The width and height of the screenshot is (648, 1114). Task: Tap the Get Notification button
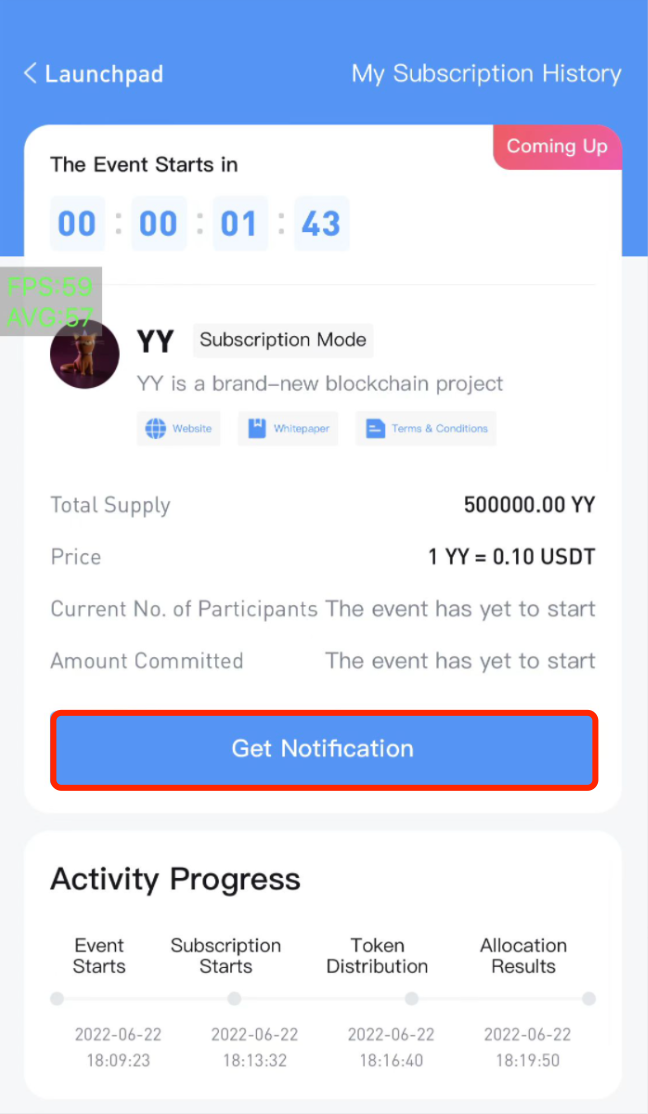tap(324, 749)
